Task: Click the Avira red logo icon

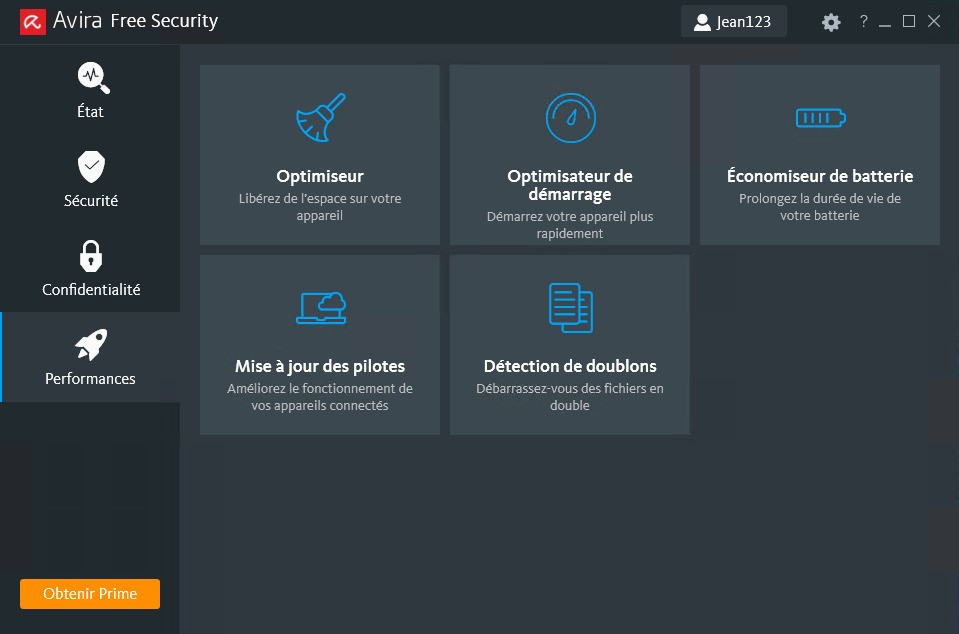Action: click(x=33, y=22)
